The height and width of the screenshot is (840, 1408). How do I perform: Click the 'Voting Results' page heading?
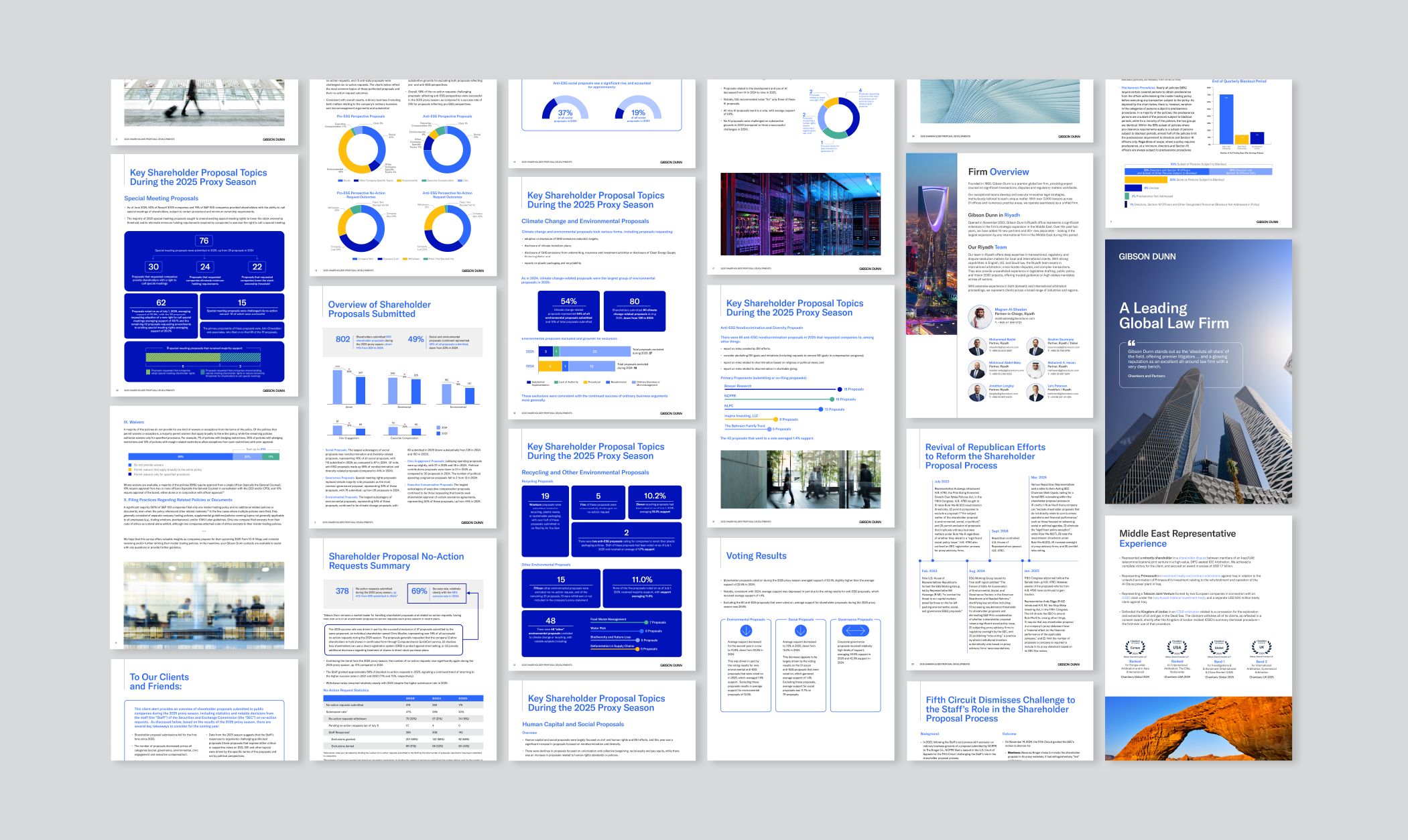coord(756,556)
